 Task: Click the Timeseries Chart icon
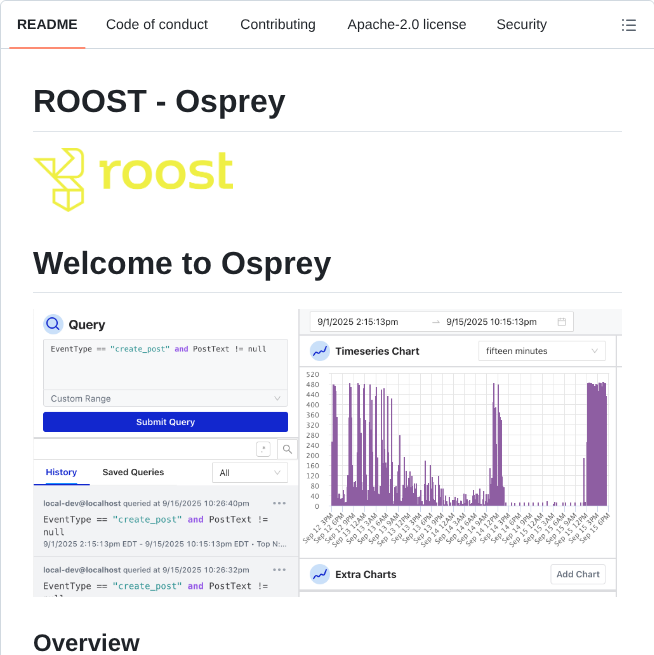(x=320, y=351)
